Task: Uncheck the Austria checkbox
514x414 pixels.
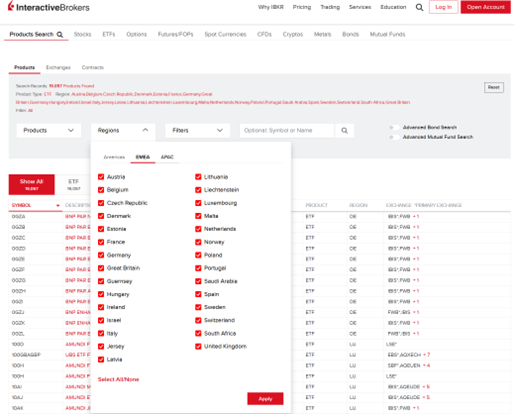Action: coord(101,177)
